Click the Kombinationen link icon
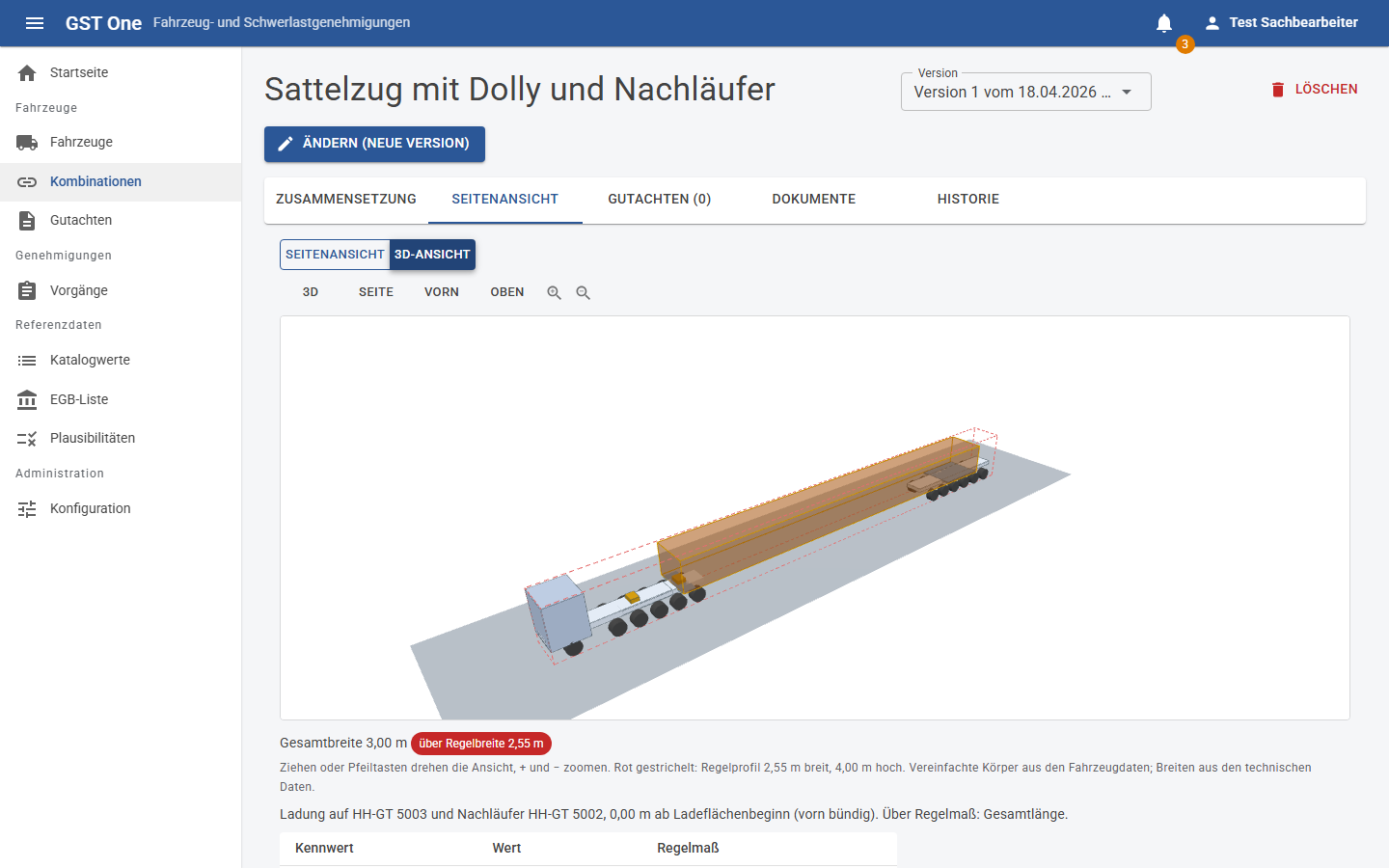Screen dimensions: 1389x868 [x=27, y=182]
